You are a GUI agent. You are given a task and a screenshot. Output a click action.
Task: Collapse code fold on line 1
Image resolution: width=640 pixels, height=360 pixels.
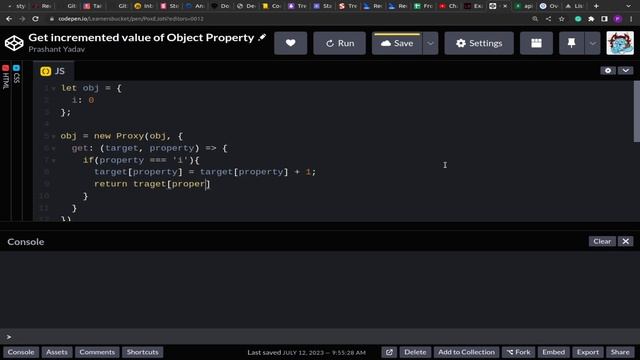pyautogui.click(x=53, y=89)
